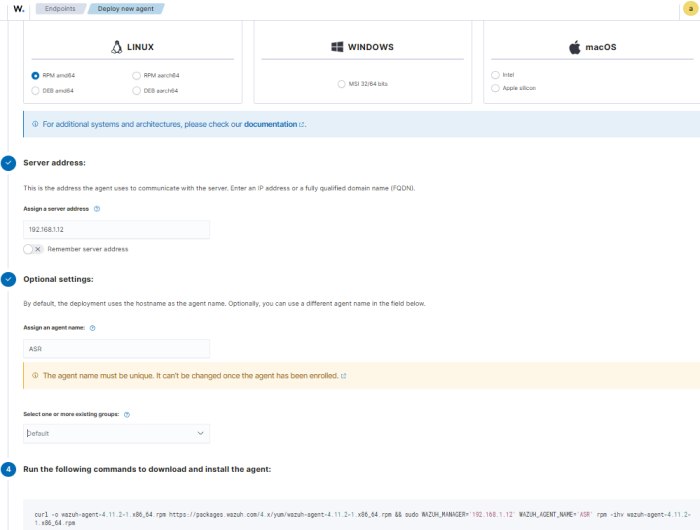Select DEB aarch64 package option
This screenshot has width=700, height=530.
(x=137, y=91)
